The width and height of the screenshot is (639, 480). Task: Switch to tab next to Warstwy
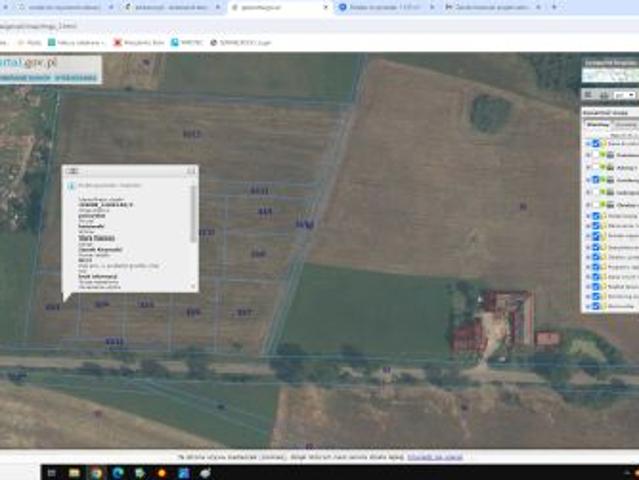point(626,125)
